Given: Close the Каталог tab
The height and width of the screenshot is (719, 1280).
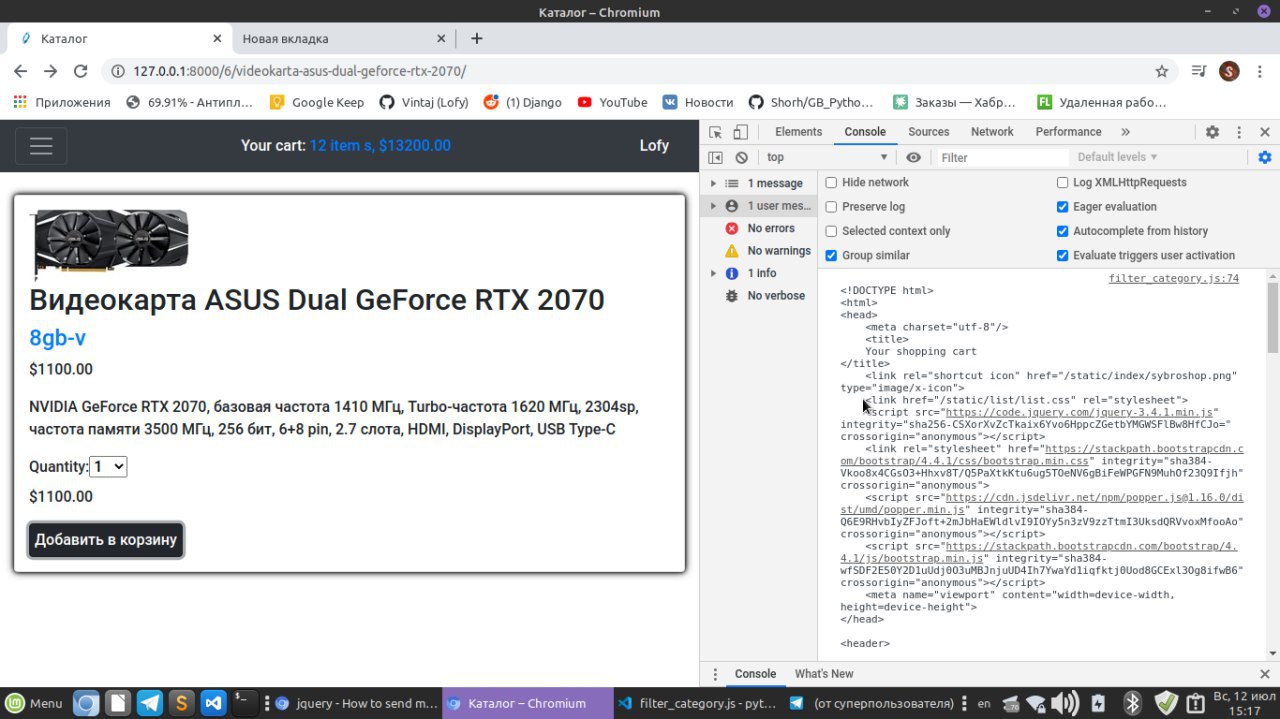Looking at the screenshot, I should [218, 39].
